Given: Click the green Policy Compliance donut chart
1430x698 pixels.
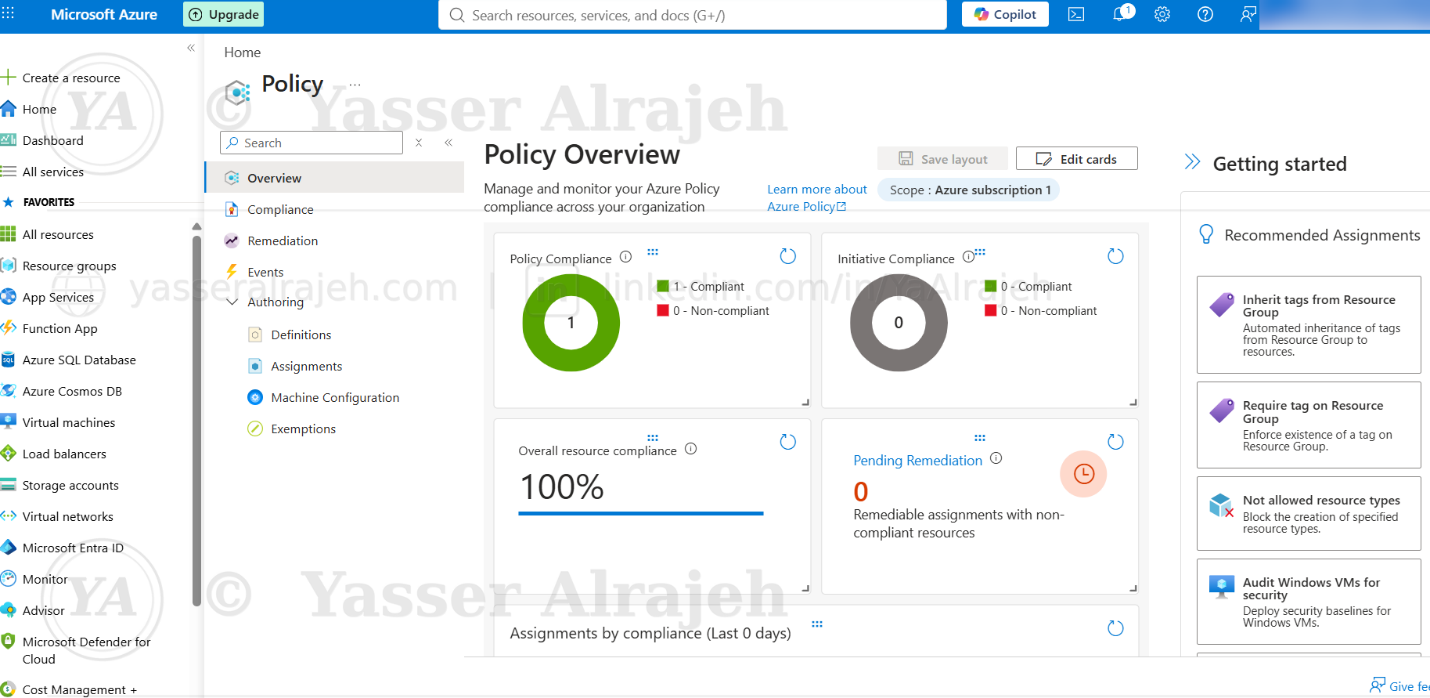Looking at the screenshot, I should click(571, 323).
